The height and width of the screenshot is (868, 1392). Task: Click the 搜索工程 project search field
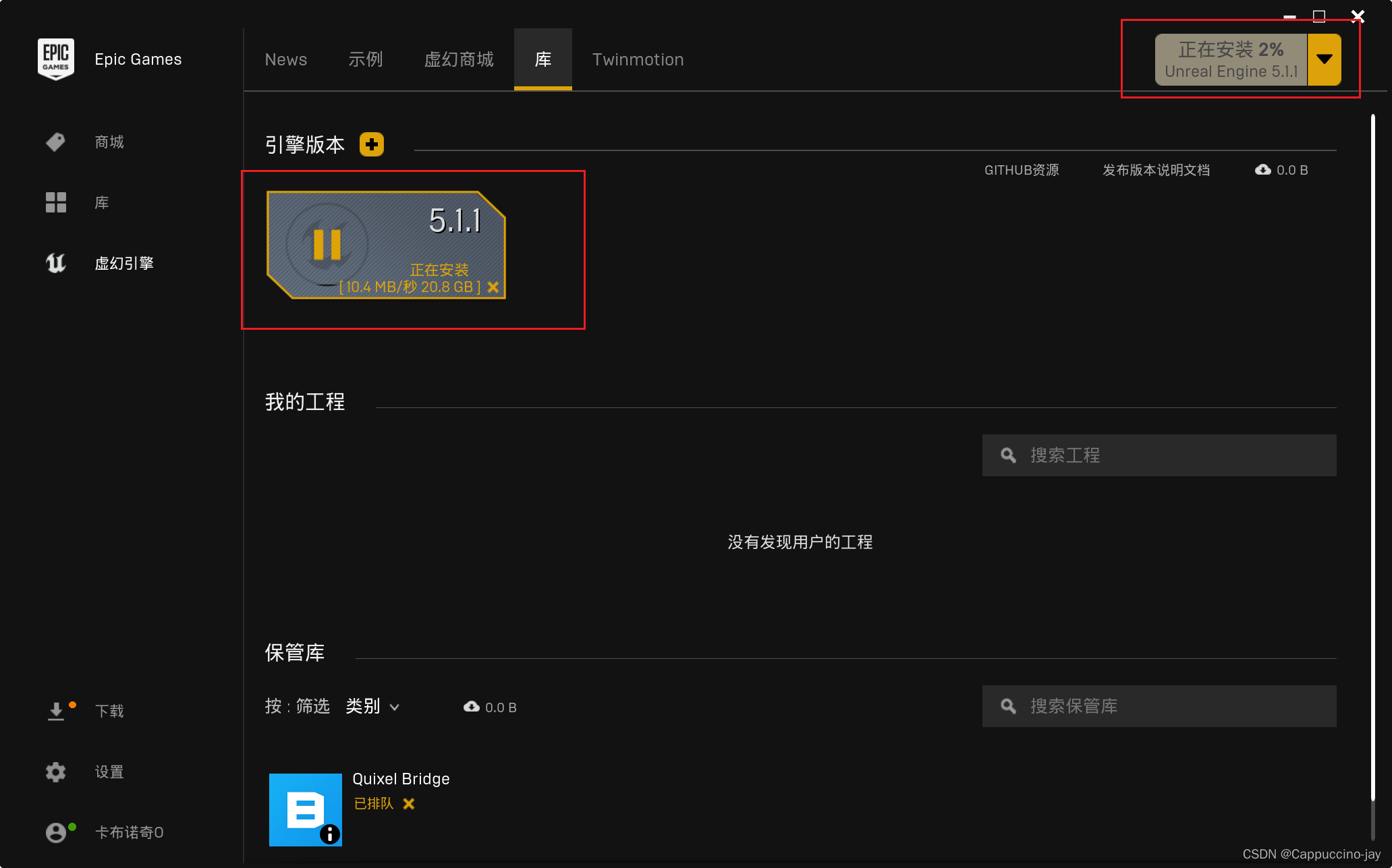(x=1159, y=455)
